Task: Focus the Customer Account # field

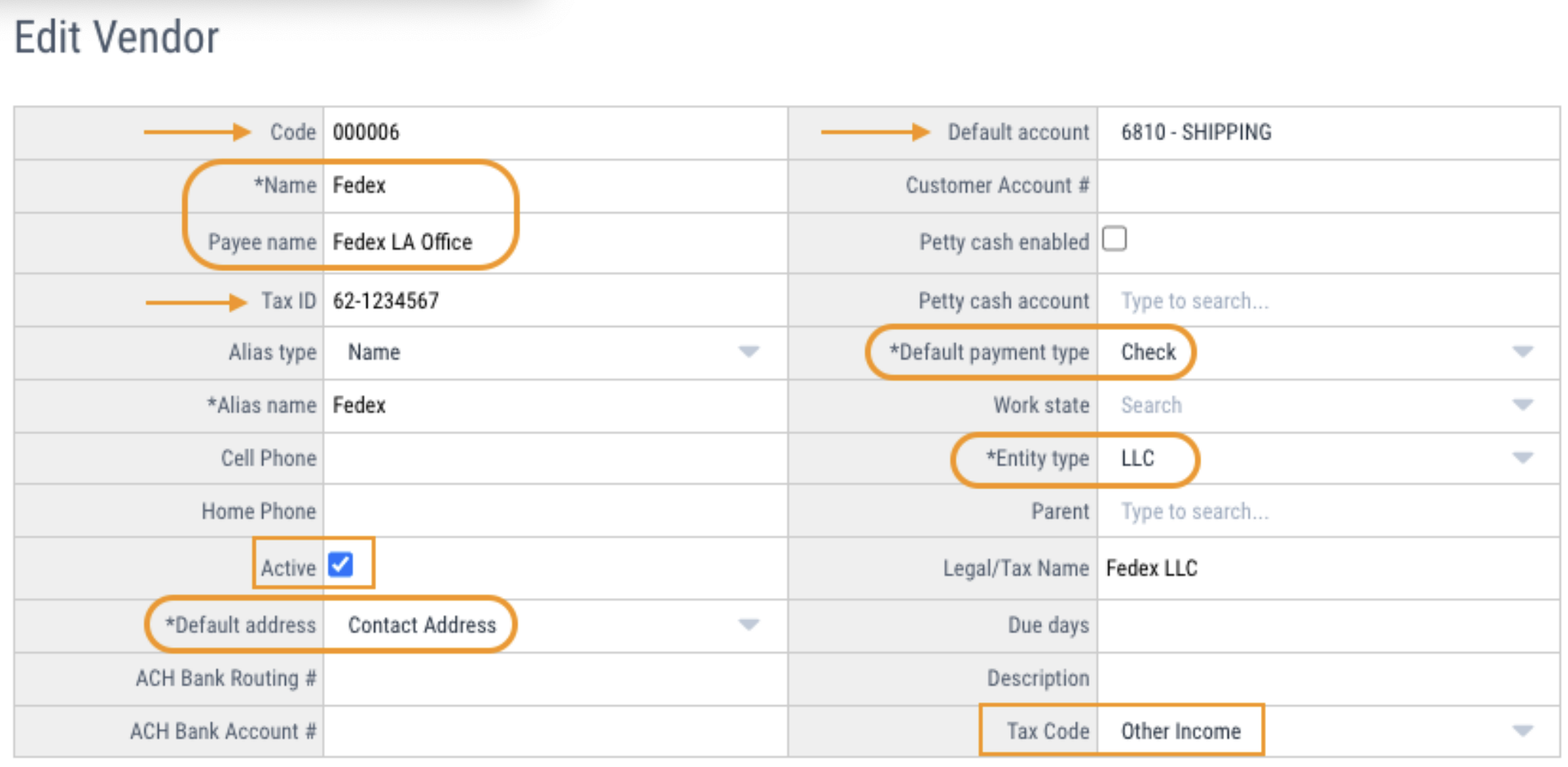Action: (x=1328, y=186)
